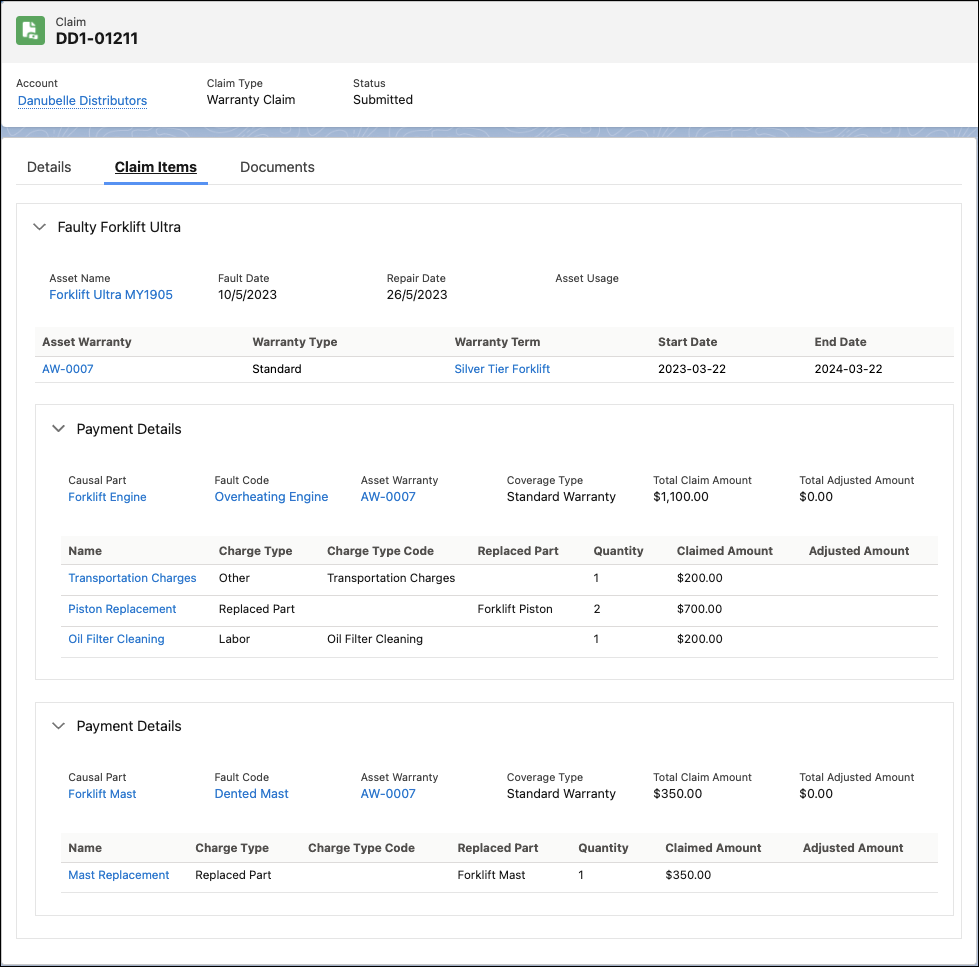Viewport: 979px width, 967px height.
Task: Open the Piston Replacement claim item
Action: 122,608
